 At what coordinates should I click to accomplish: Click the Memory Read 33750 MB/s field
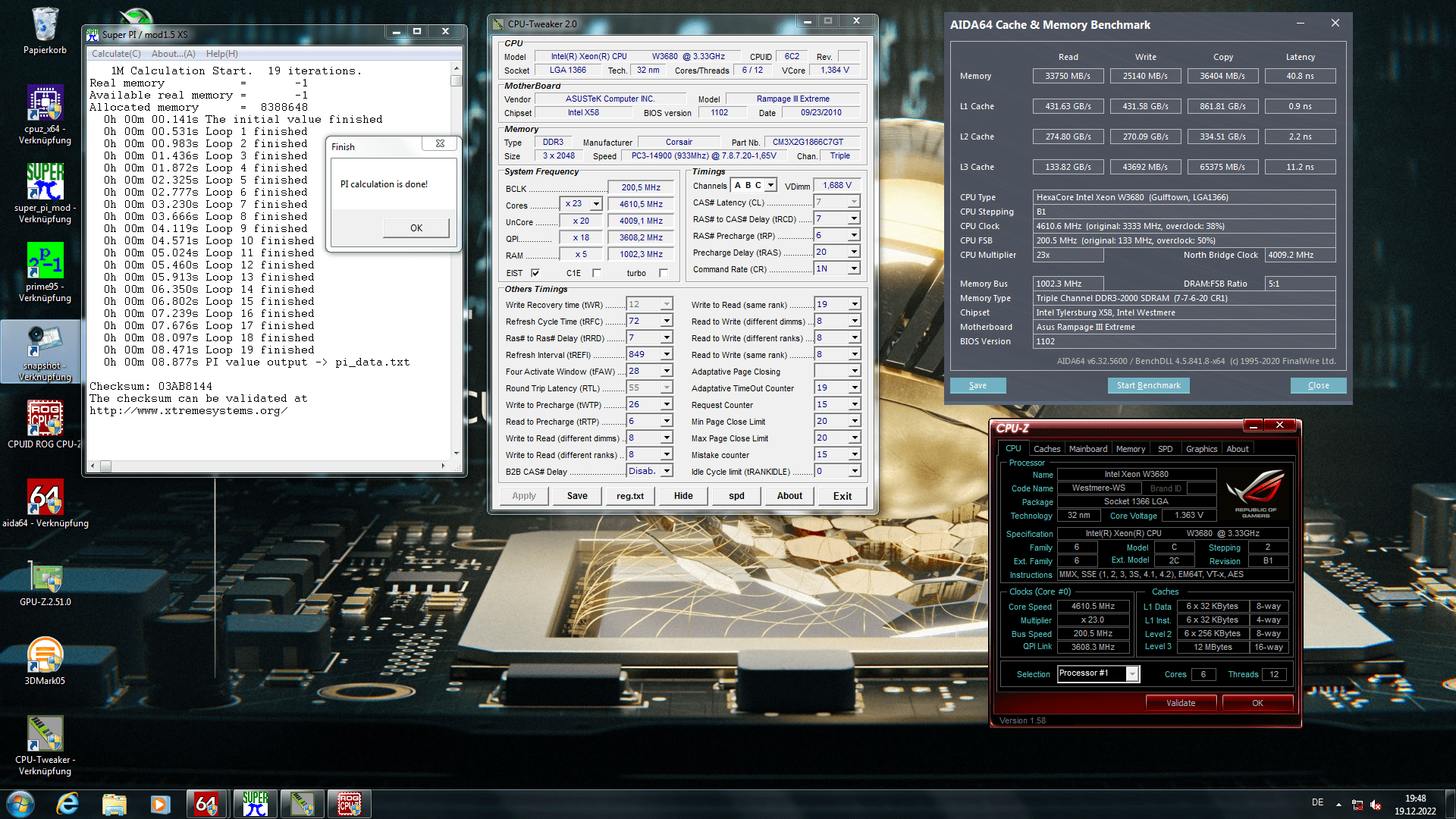click(1068, 76)
